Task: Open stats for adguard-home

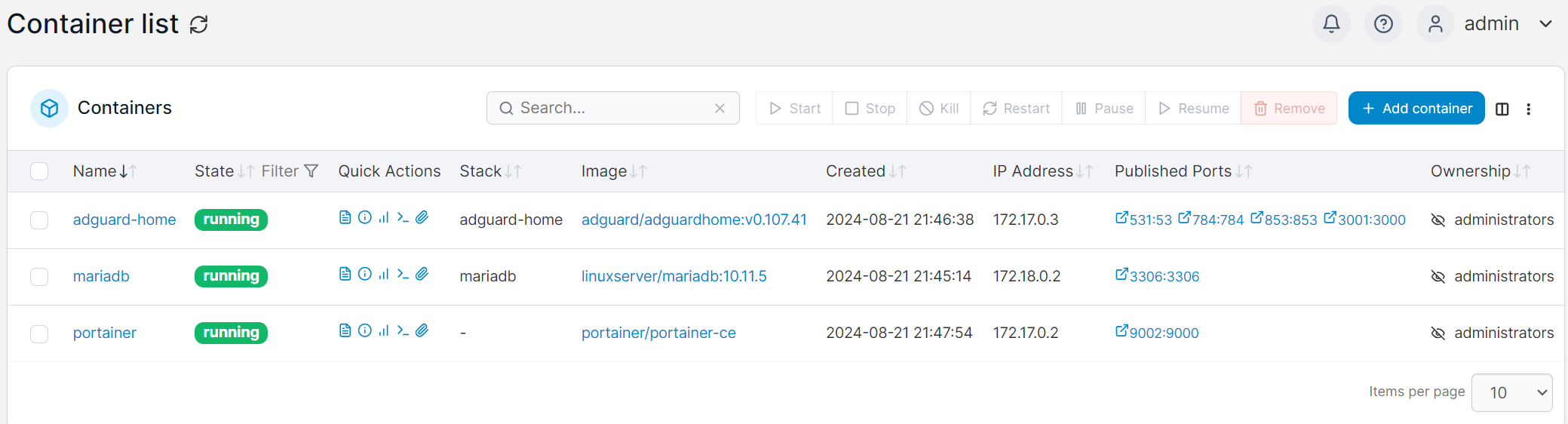Action: point(384,217)
